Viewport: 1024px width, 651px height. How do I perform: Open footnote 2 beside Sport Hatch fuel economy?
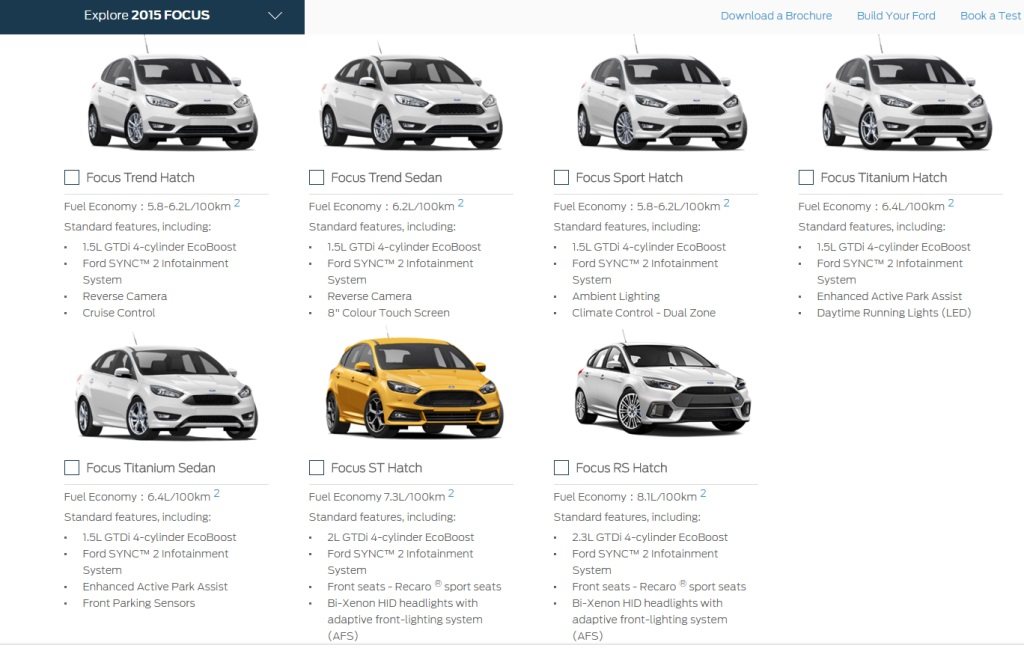pyautogui.click(x=726, y=203)
